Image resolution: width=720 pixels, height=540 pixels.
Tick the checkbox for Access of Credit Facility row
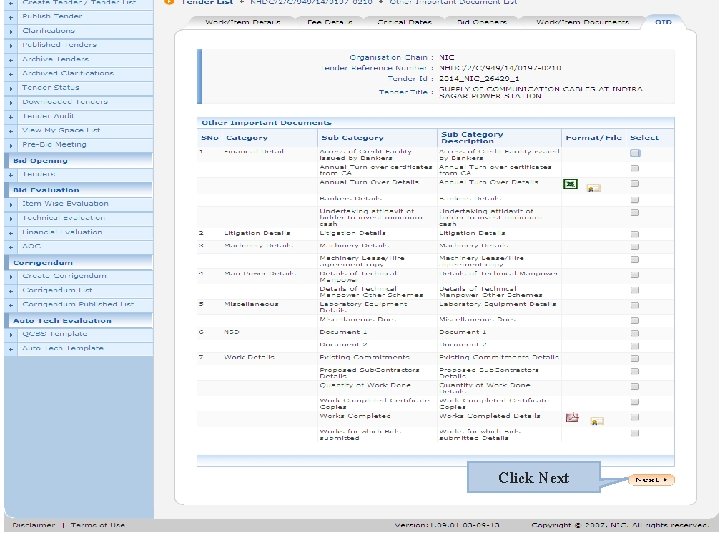(x=635, y=153)
